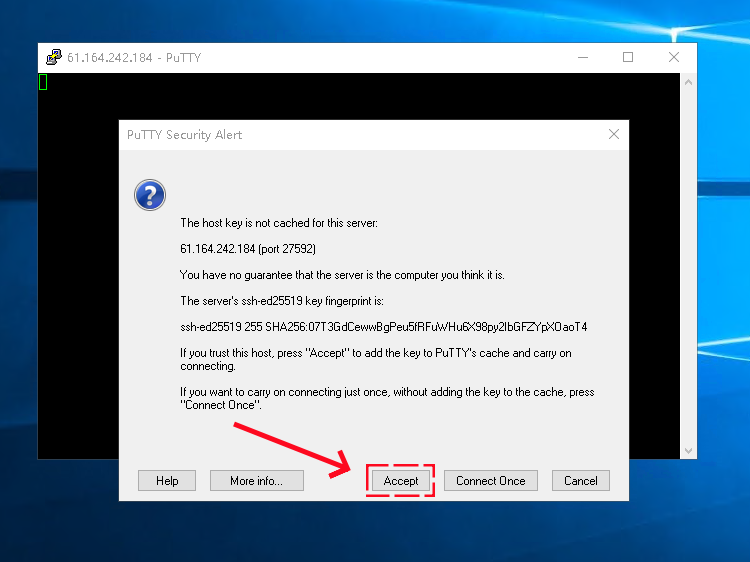The image size is (750, 562).
Task: Click the terminal scrollbar down arrow
Action: click(x=688, y=450)
